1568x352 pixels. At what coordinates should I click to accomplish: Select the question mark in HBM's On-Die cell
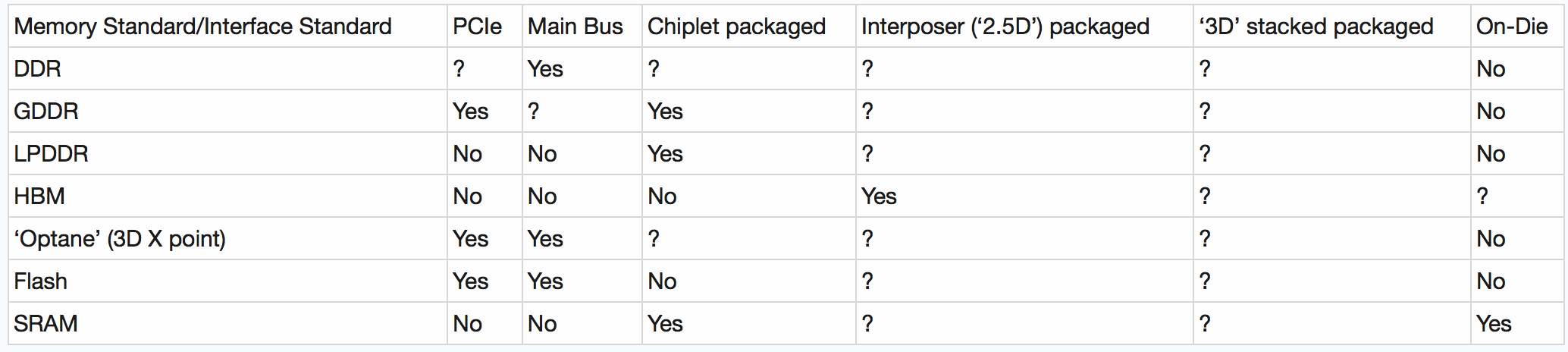pyautogui.click(x=1482, y=196)
